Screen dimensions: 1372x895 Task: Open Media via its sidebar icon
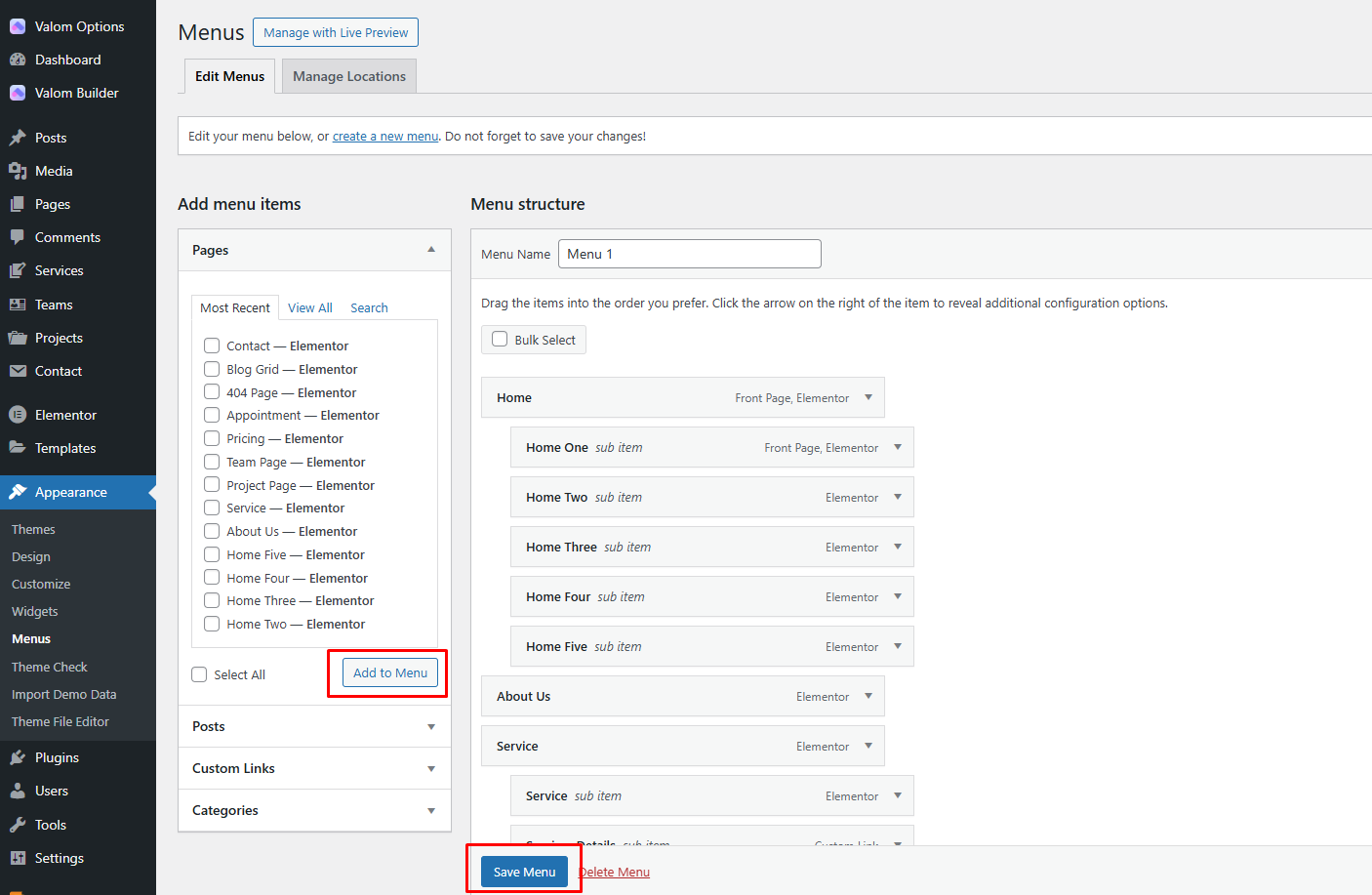[18, 171]
